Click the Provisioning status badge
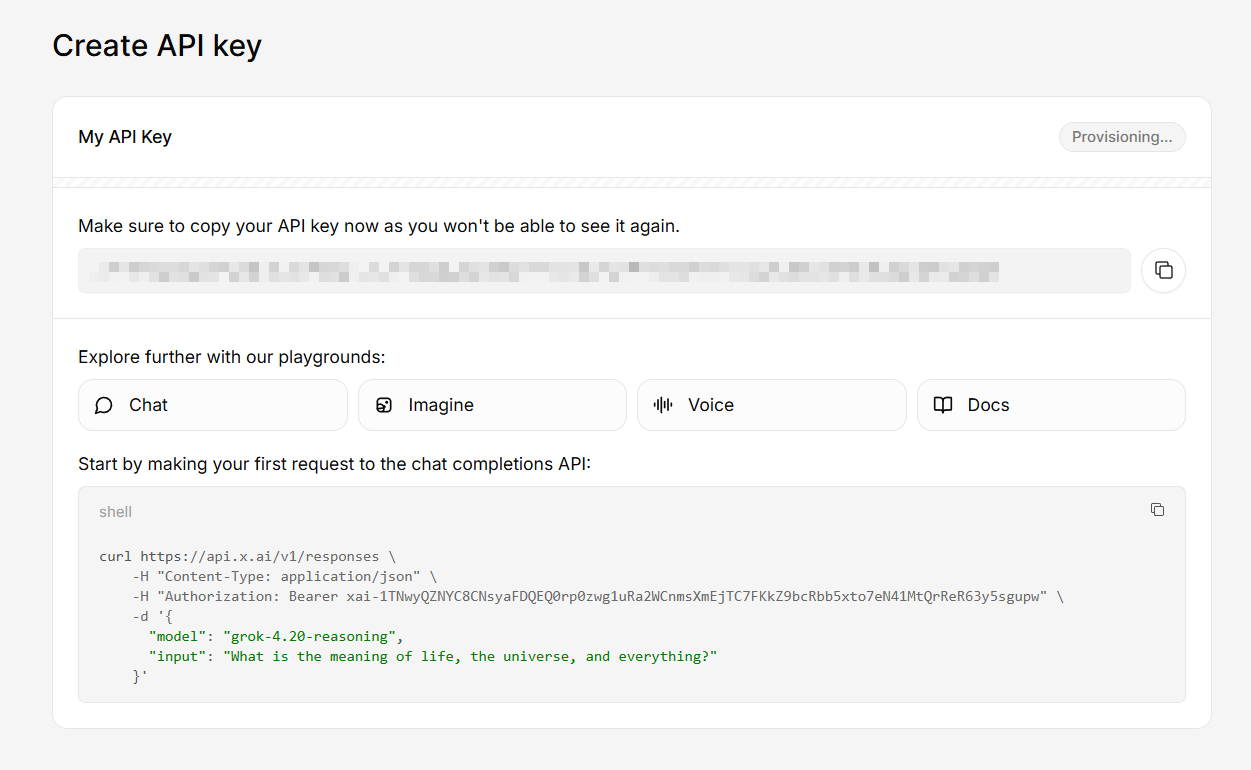 (x=1122, y=137)
